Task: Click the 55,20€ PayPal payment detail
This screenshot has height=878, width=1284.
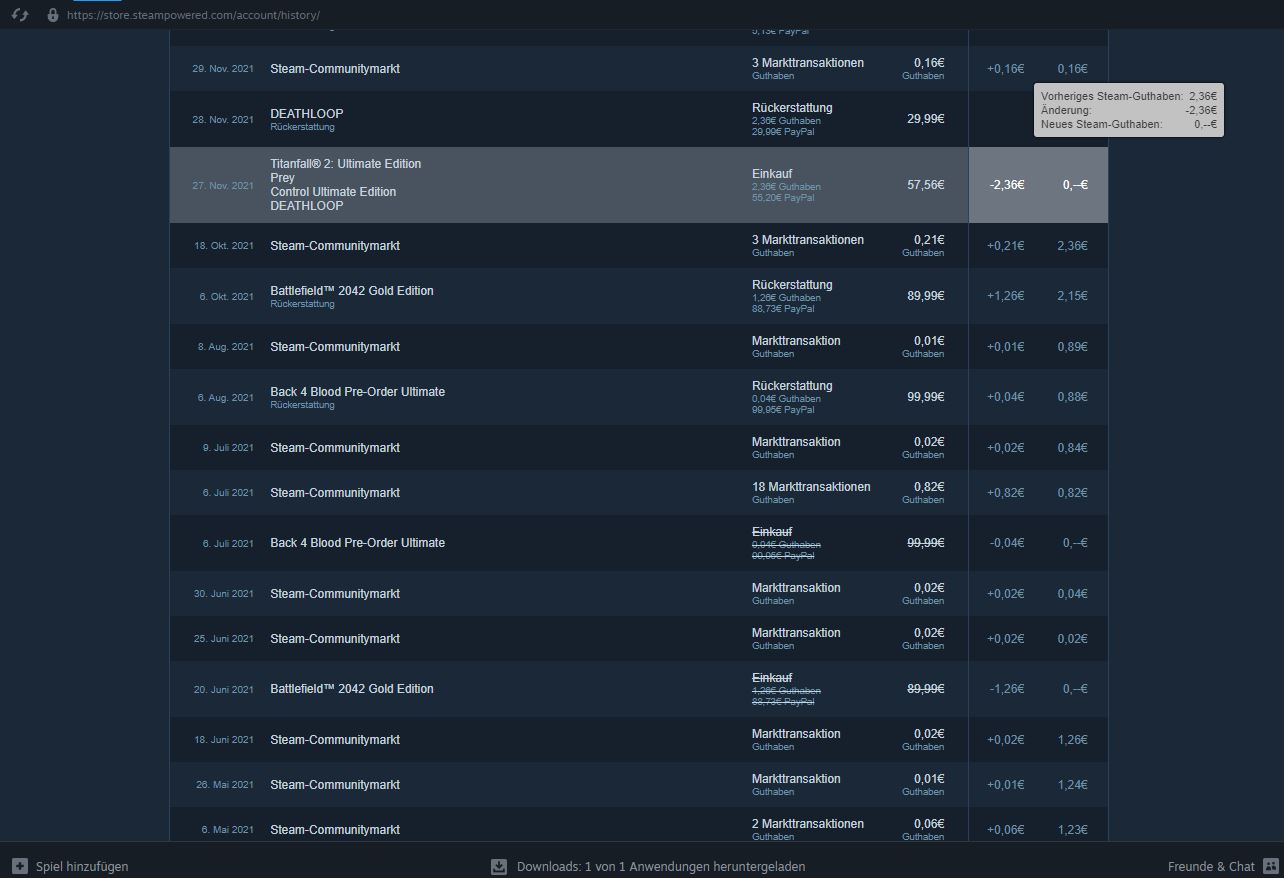Action: point(783,198)
